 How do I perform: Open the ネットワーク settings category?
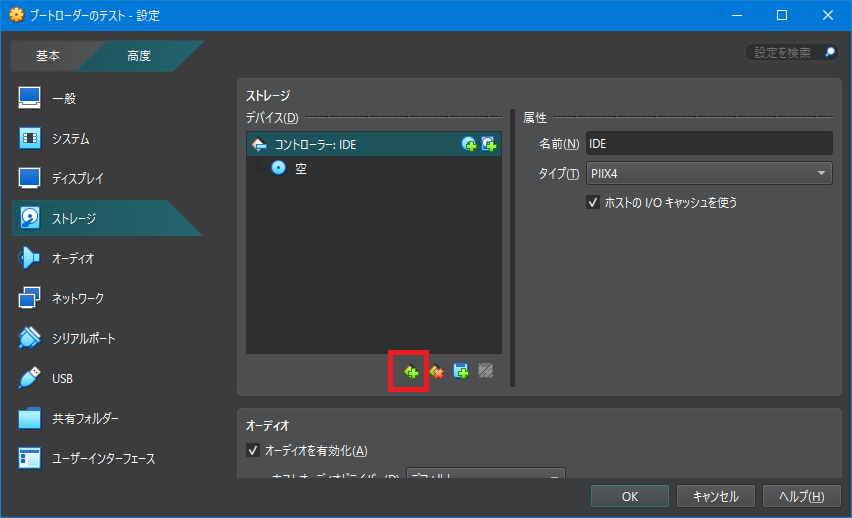(x=106, y=298)
